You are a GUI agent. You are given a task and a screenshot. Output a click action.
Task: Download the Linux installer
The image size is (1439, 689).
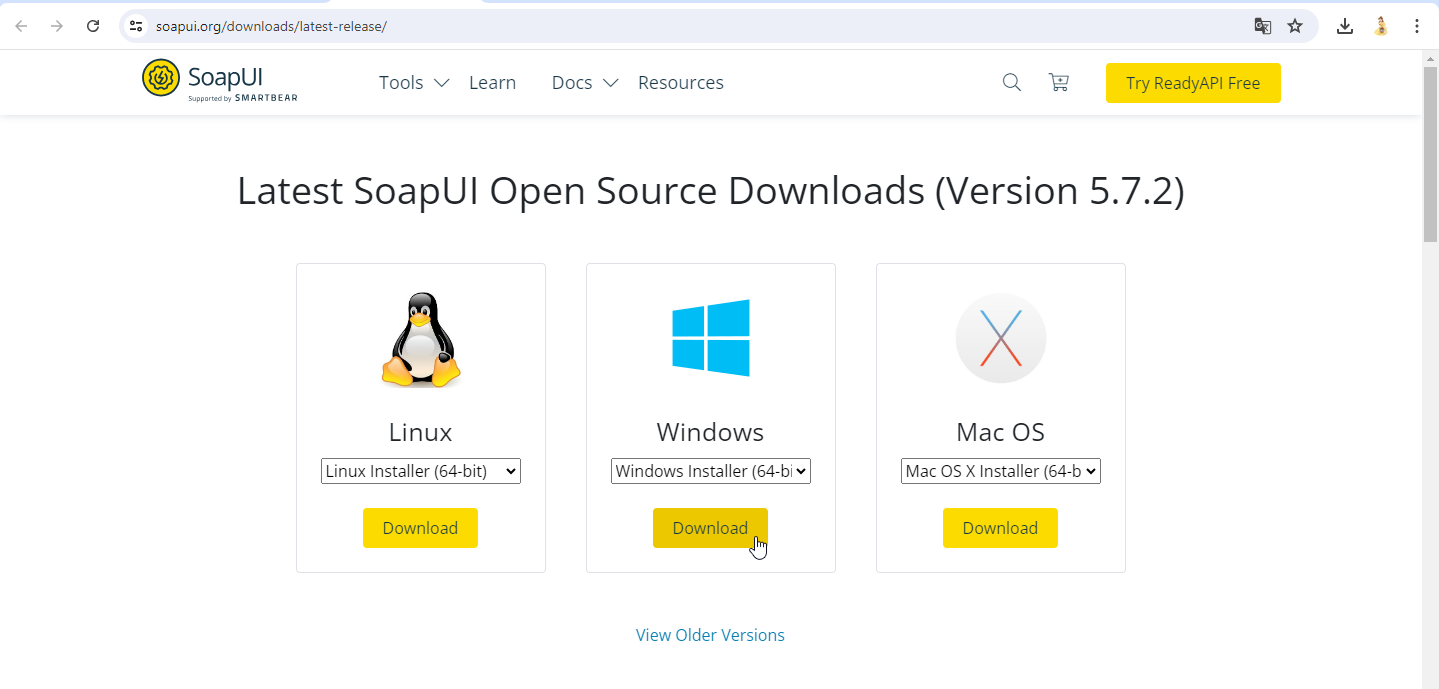(420, 528)
